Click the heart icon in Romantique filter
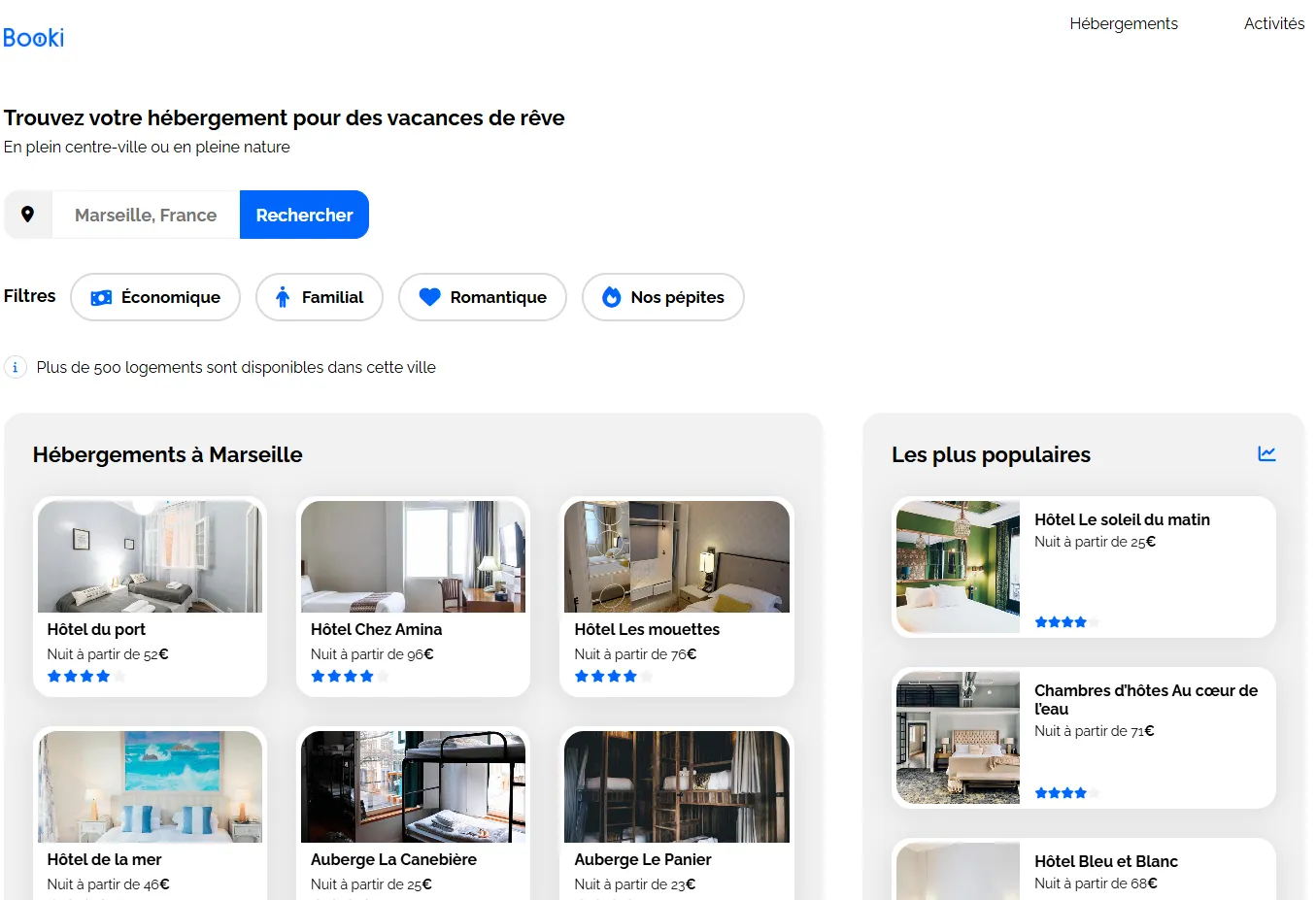Screen dimensions: 1316x900 click(x=430, y=297)
